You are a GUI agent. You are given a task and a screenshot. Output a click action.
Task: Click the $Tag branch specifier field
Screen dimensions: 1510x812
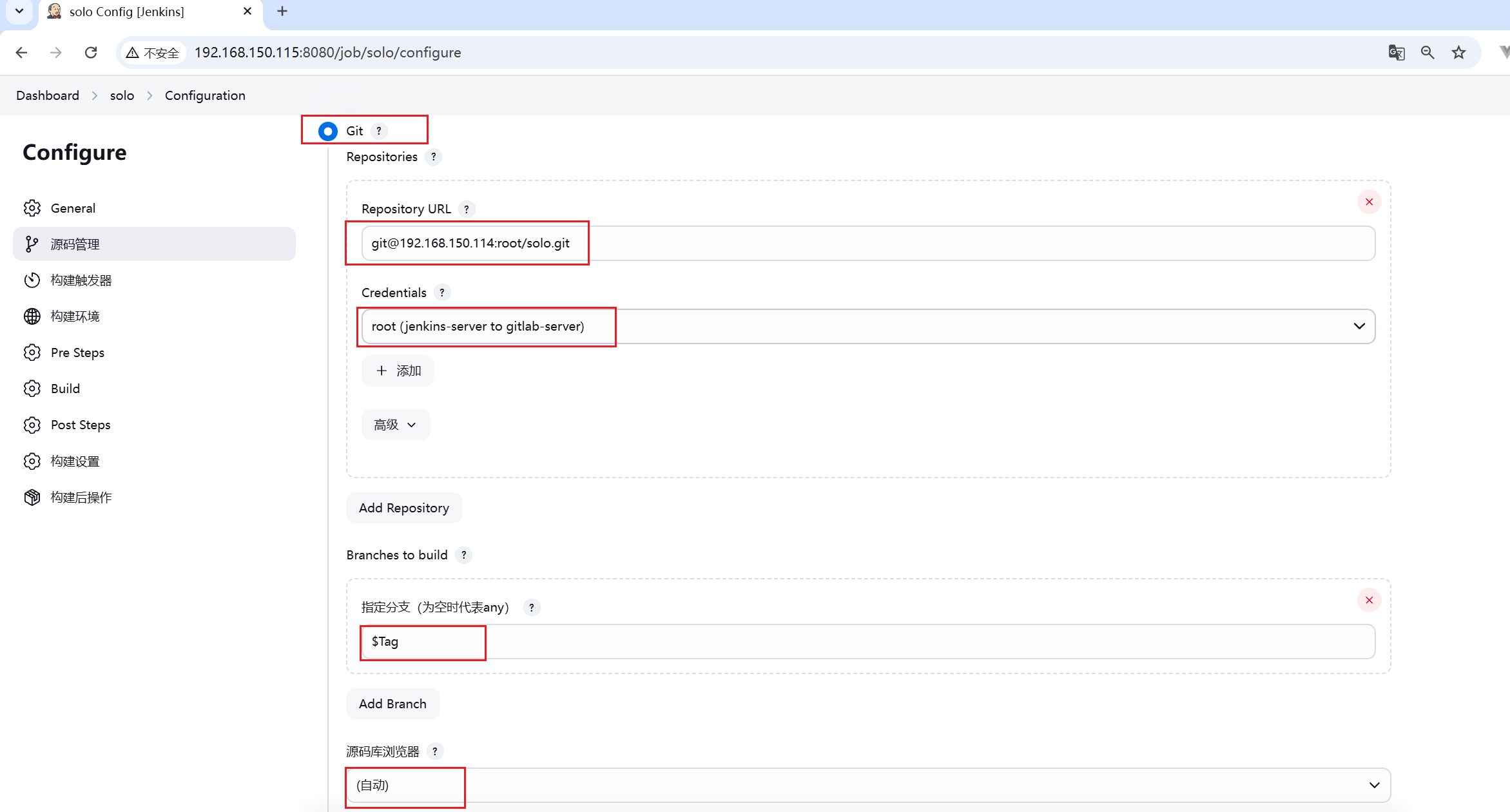pos(868,642)
